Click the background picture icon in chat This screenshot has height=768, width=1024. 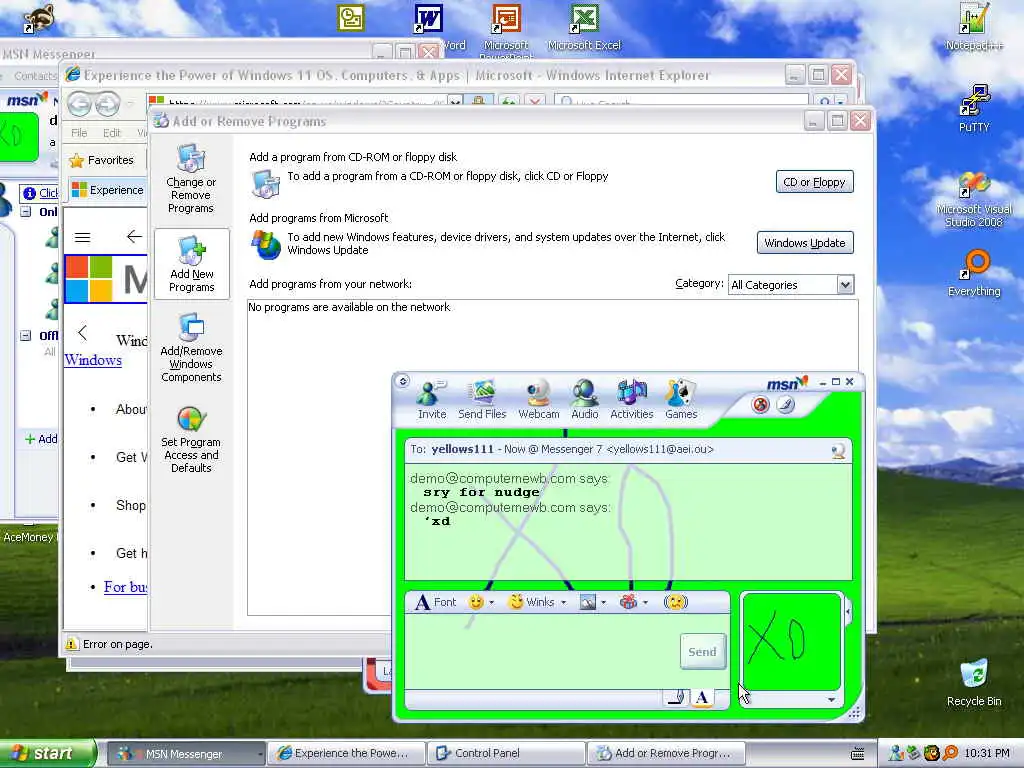pyautogui.click(x=588, y=602)
